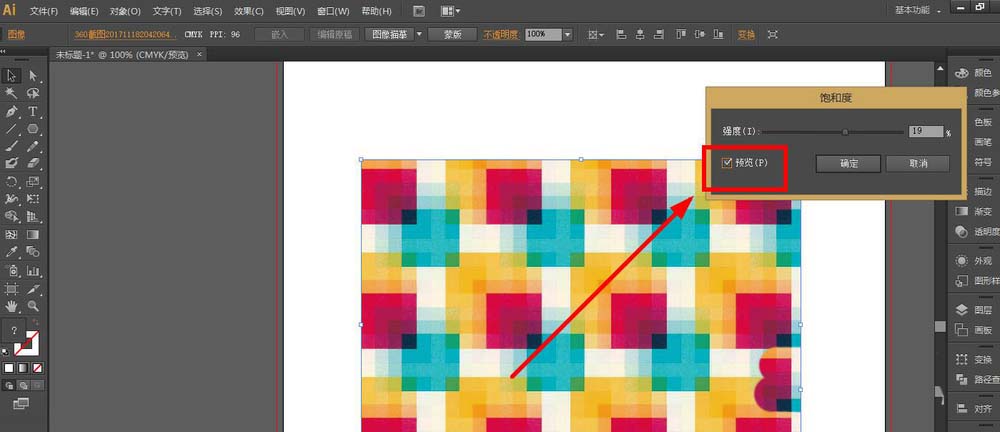Expand the 图像描摹 dropdown arrow
The image size is (1000, 432).
[x=419, y=34]
